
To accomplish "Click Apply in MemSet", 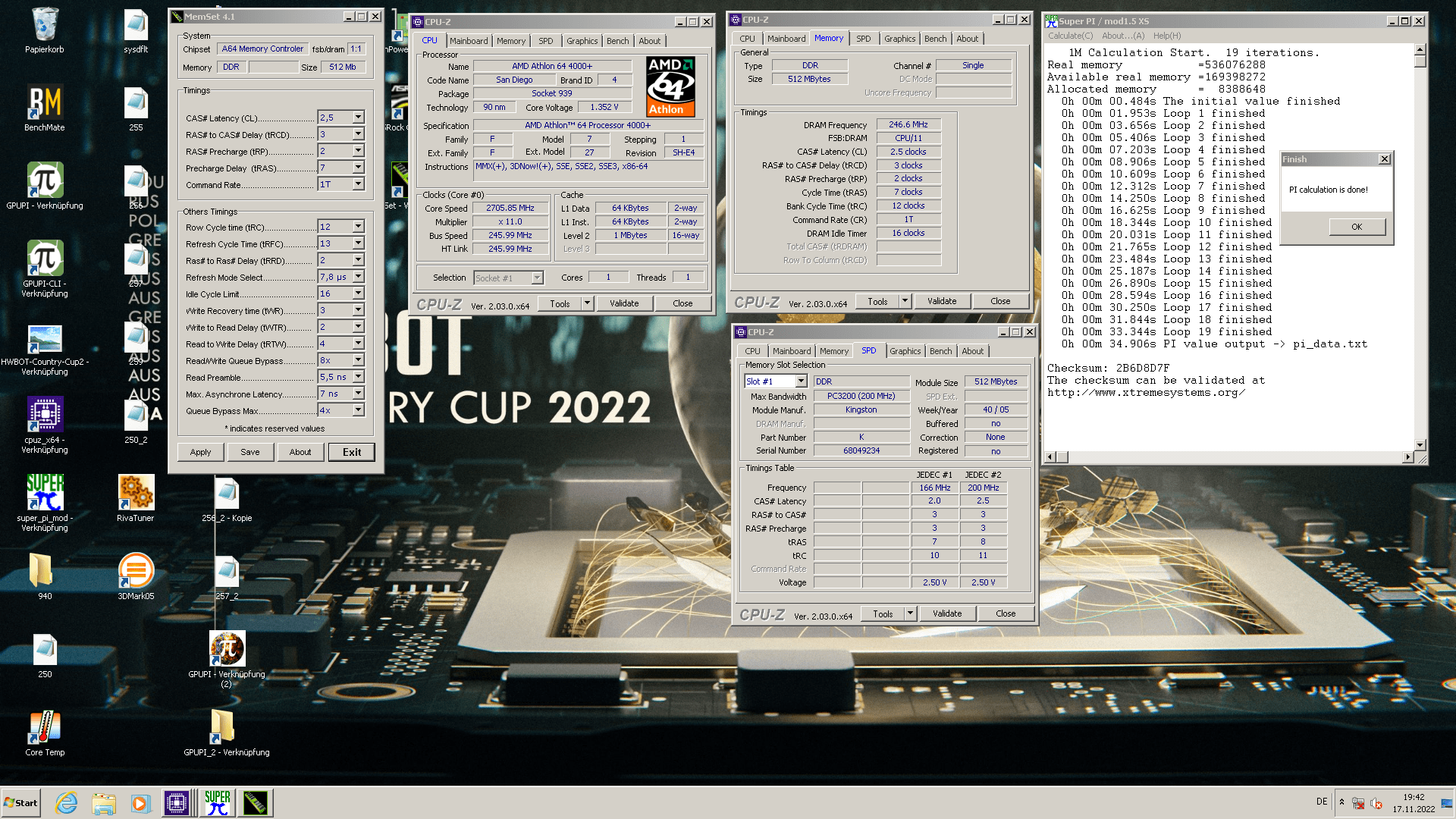I will tap(201, 452).
